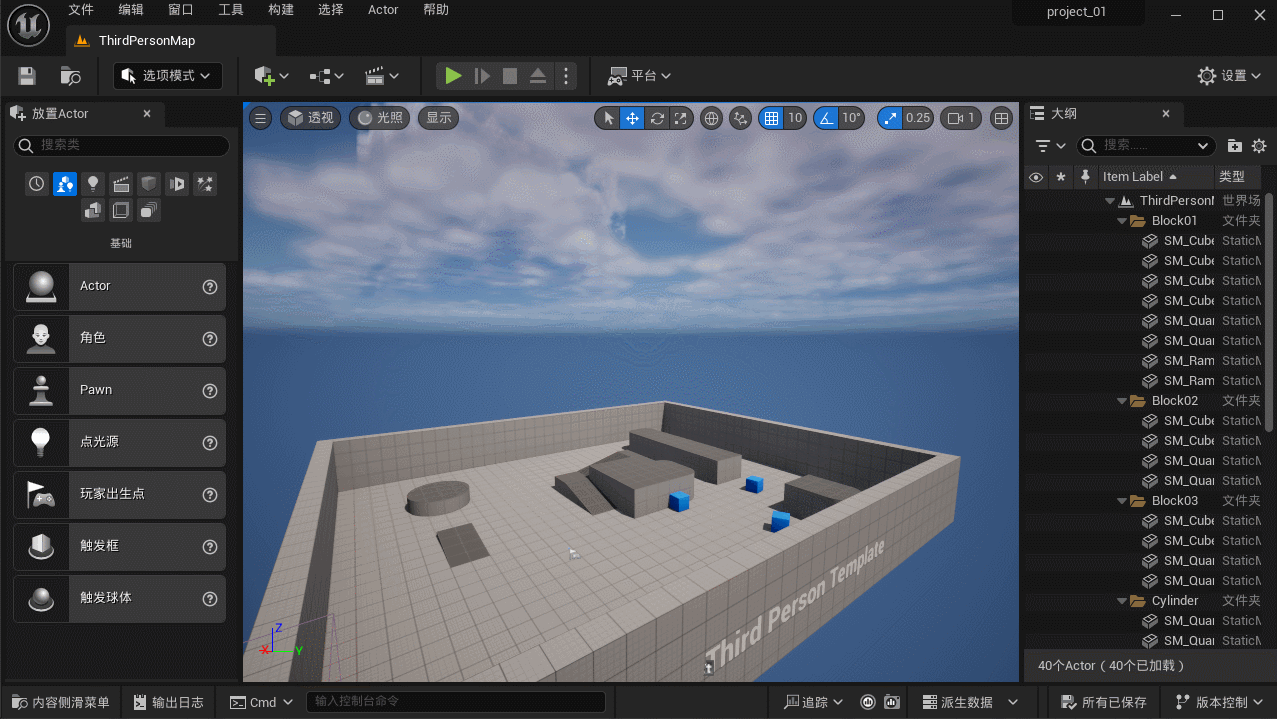Image resolution: width=1277 pixels, height=719 pixels.
Task: Open the Blueprints dropdown in toolbar
Action: (x=326, y=76)
